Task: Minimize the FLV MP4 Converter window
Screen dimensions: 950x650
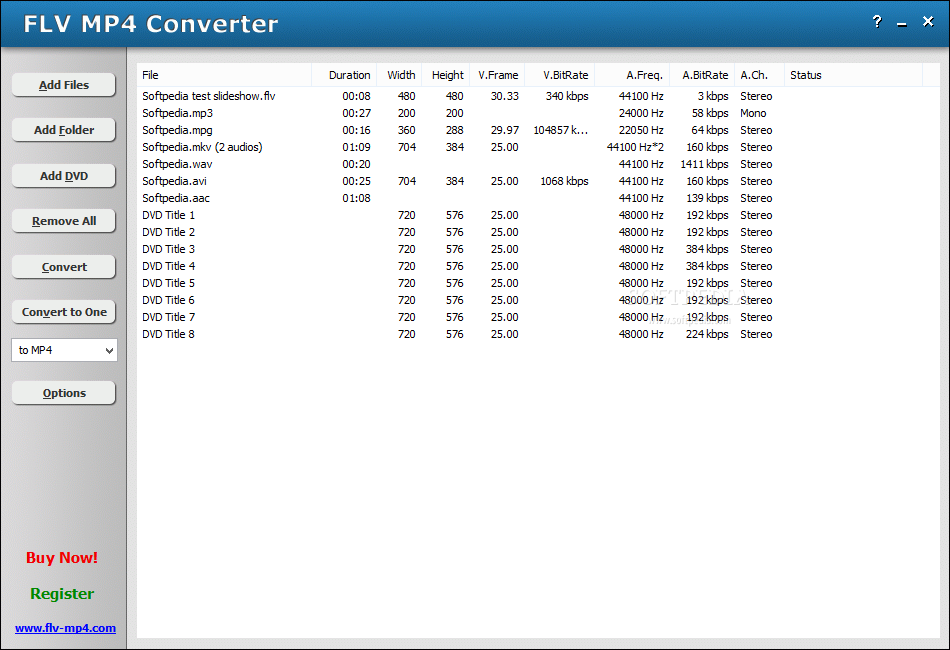Action: pyautogui.click(x=902, y=24)
